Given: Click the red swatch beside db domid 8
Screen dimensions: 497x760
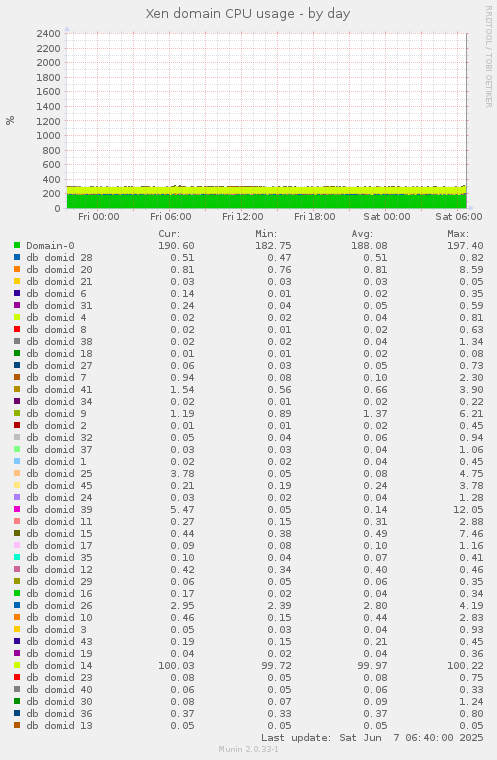Looking at the screenshot, I should tap(17, 330).
